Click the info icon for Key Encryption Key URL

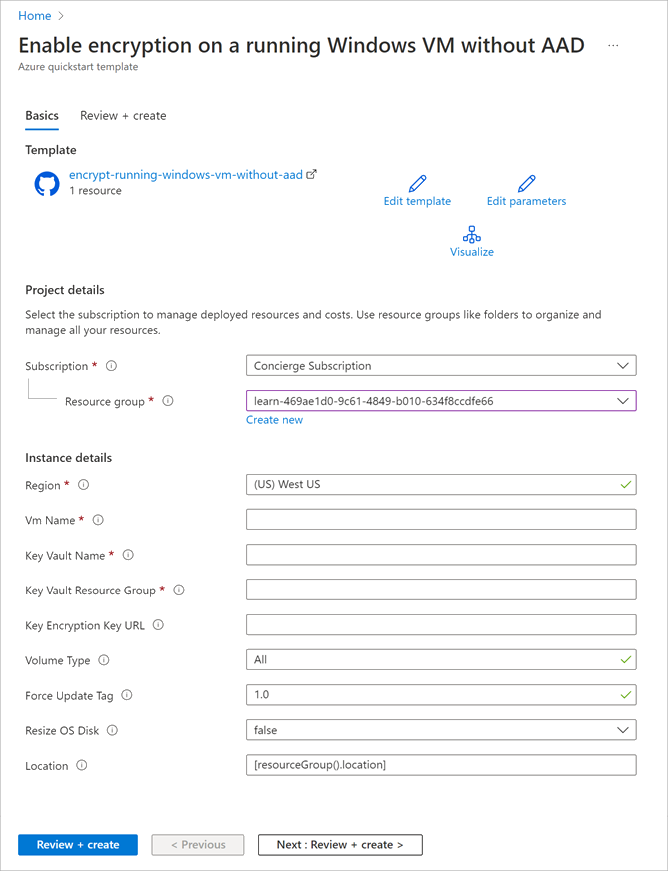coord(158,625)
